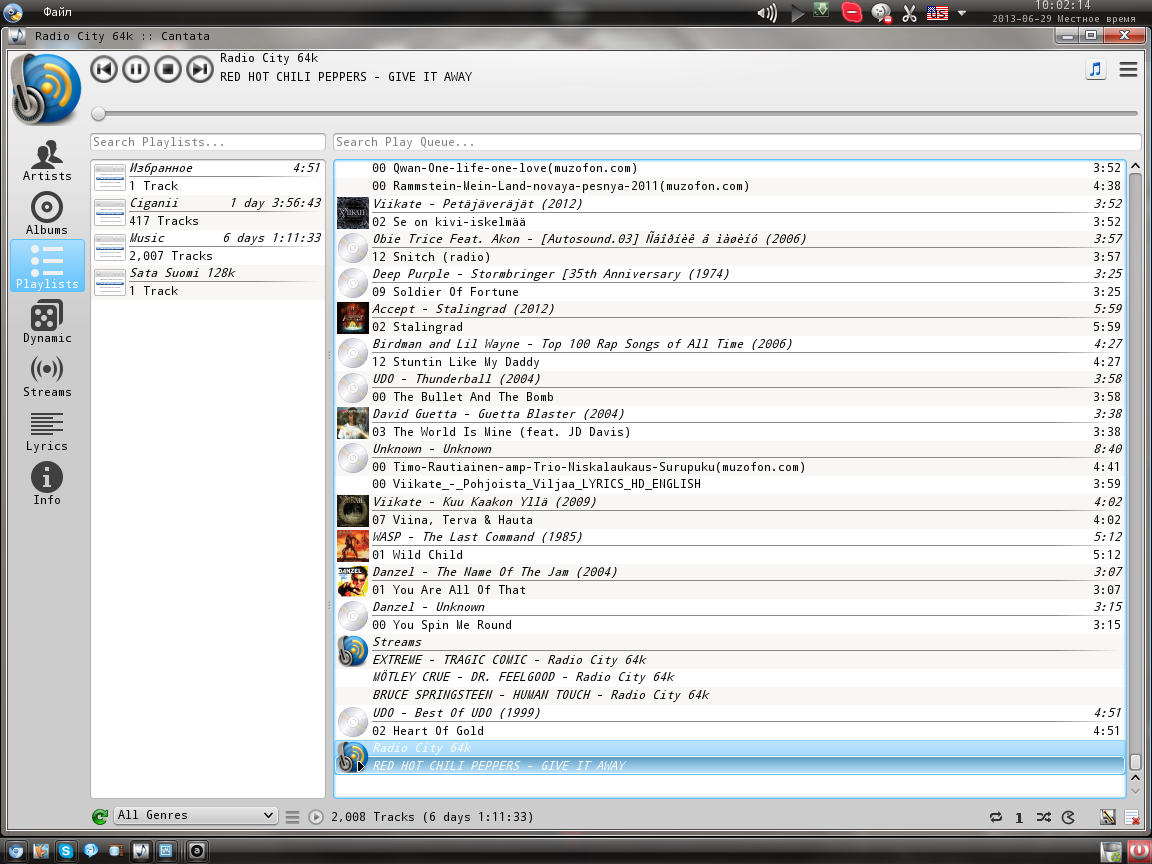Select track 00 You Spin Me Round

(730, 625)
